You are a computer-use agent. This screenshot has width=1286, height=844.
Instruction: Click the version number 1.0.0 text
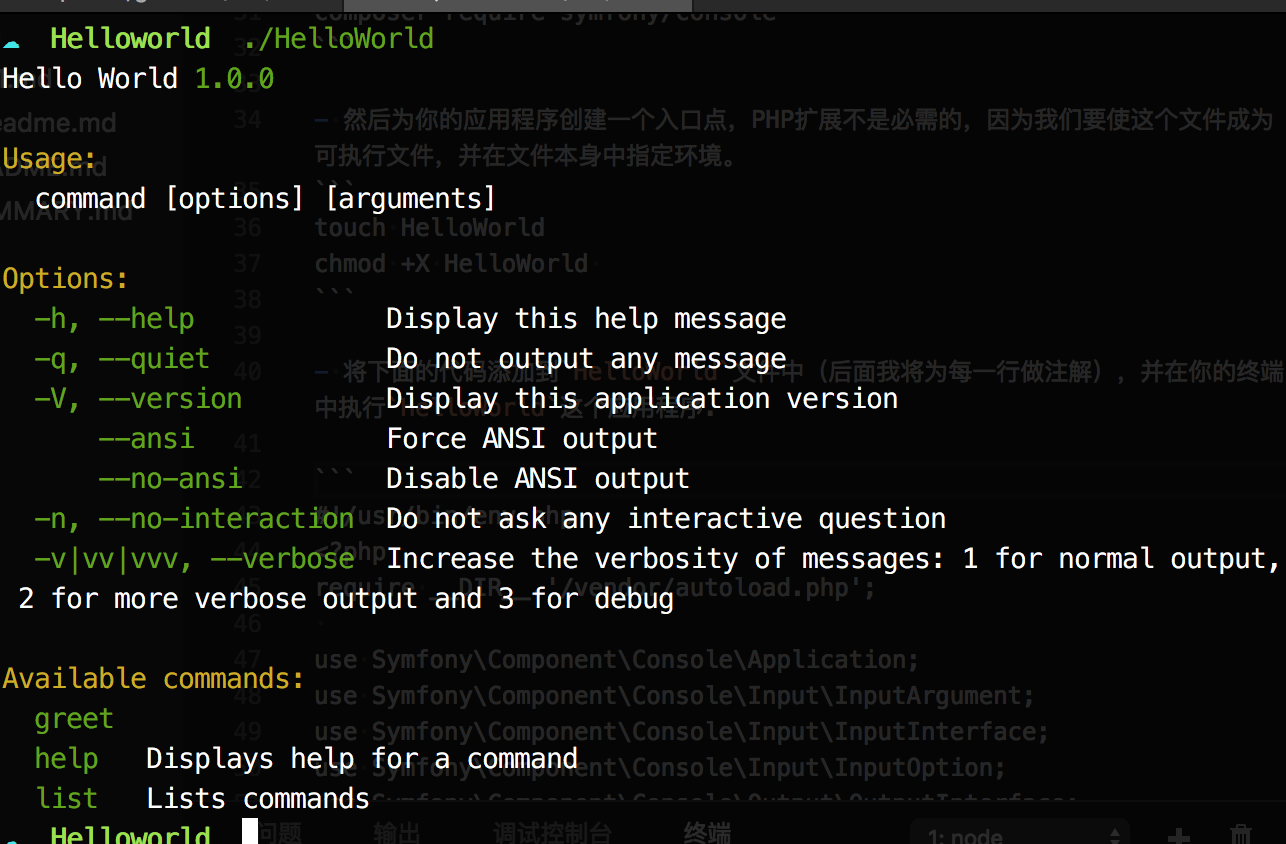[x=234, y=79]
